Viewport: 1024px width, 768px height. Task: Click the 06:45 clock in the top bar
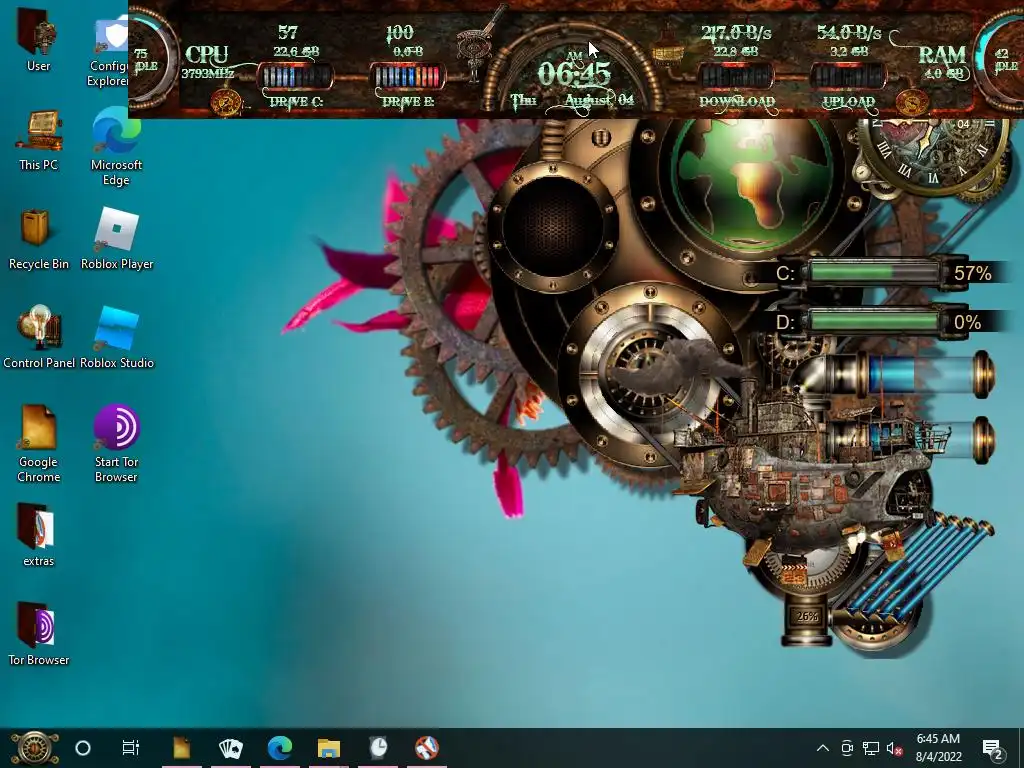point(574,73)
